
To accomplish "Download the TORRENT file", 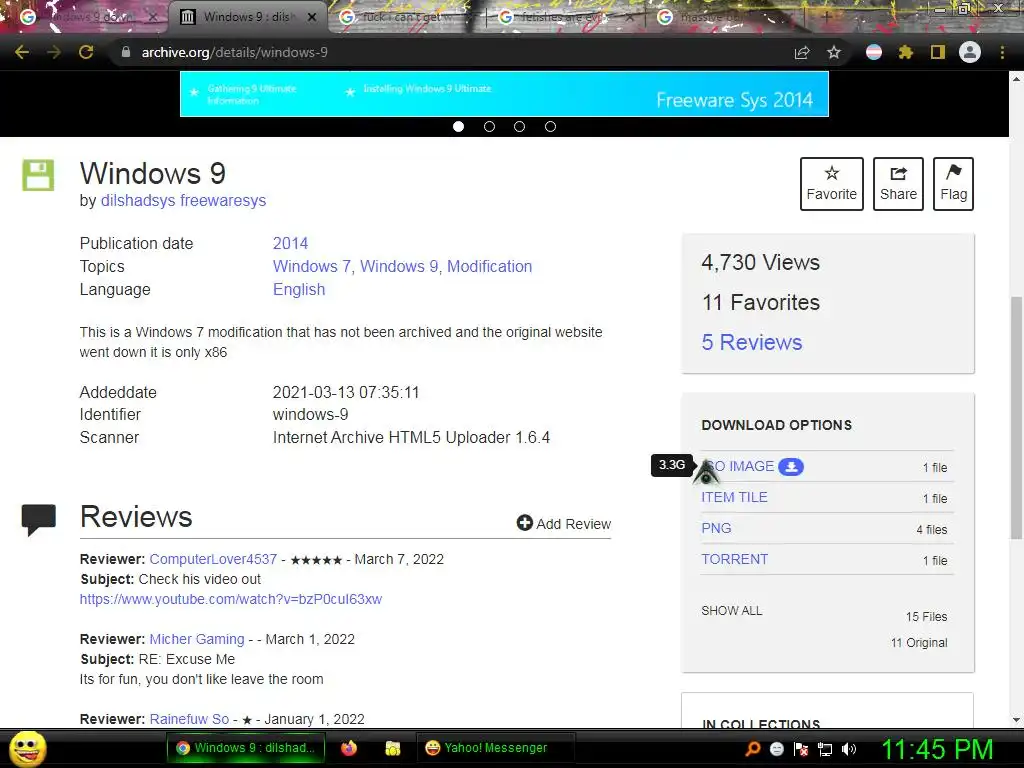I will [735, 560].
